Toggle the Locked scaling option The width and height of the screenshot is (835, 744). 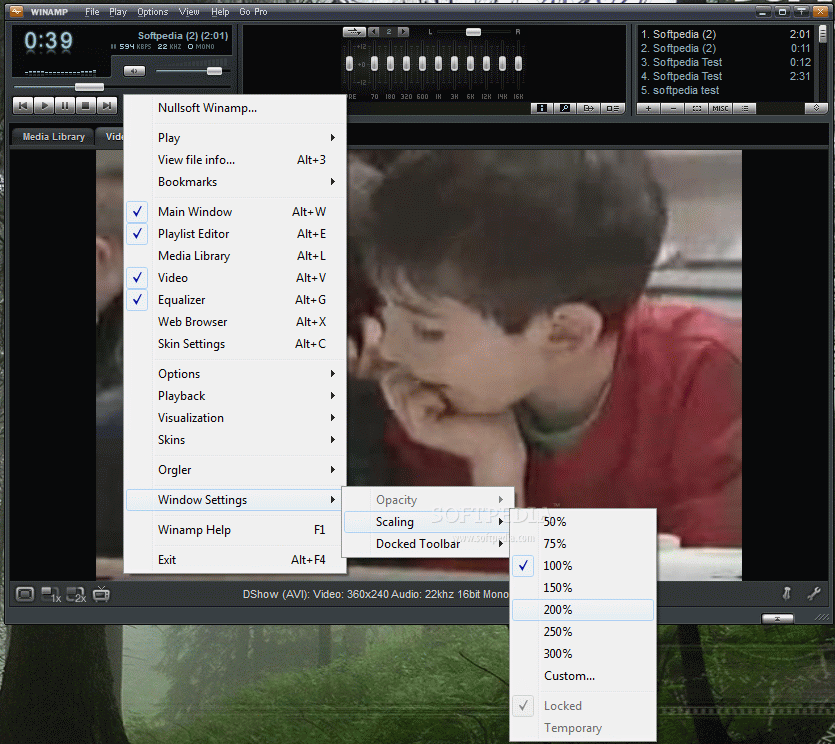click(x=583, y=706)
